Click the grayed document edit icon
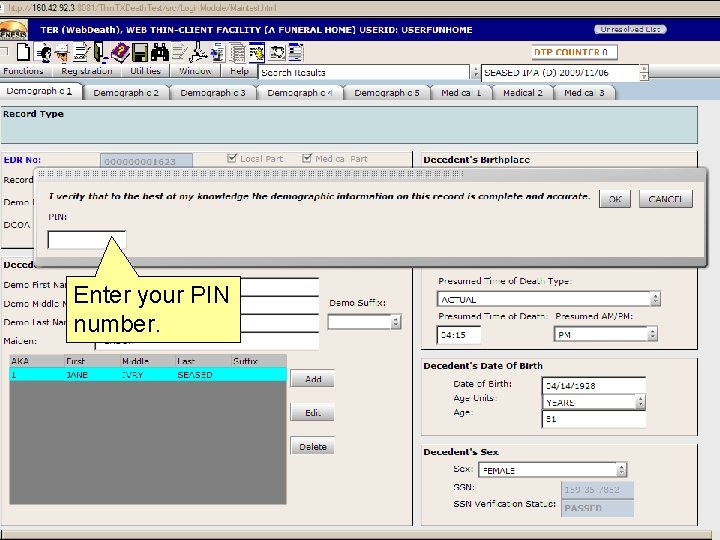The width and height of the screenshot is (720, 540). tap(179, 53)
